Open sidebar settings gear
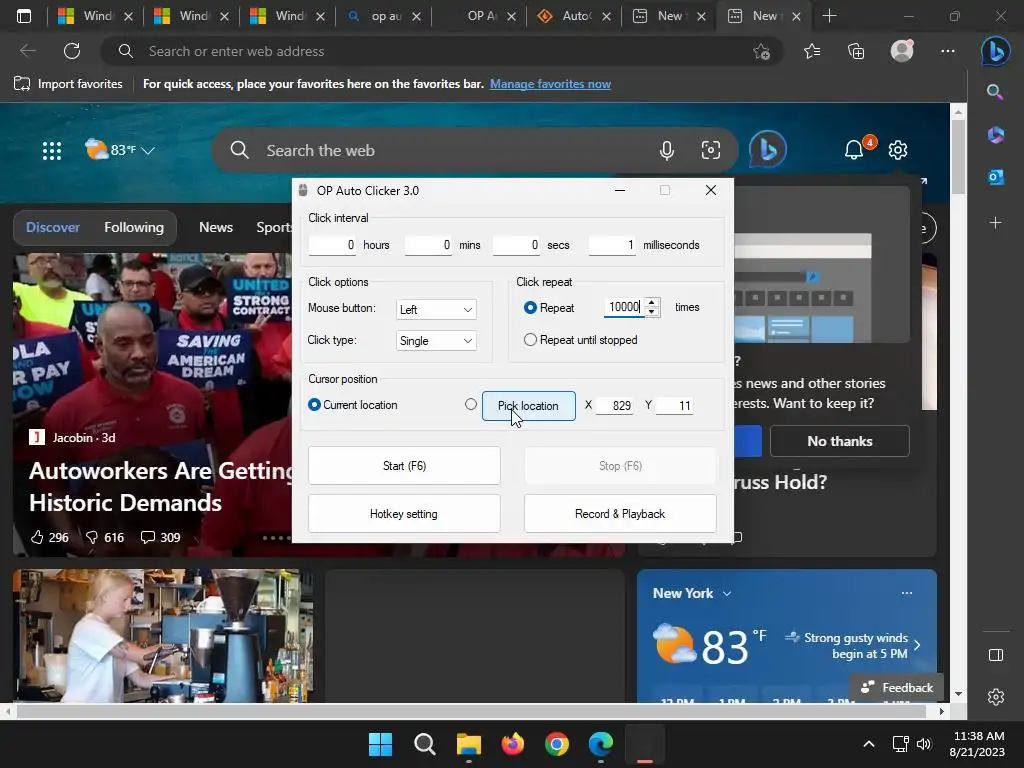The image size is (1024, 768). [x=995, y=697]
